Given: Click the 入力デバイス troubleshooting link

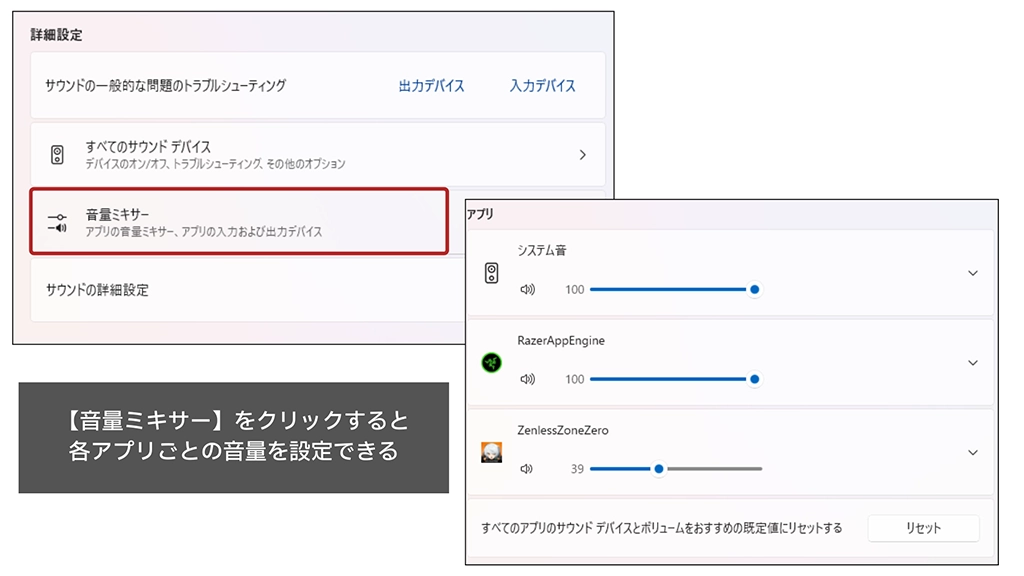Looking at the screenshot, I should [542, 86].
